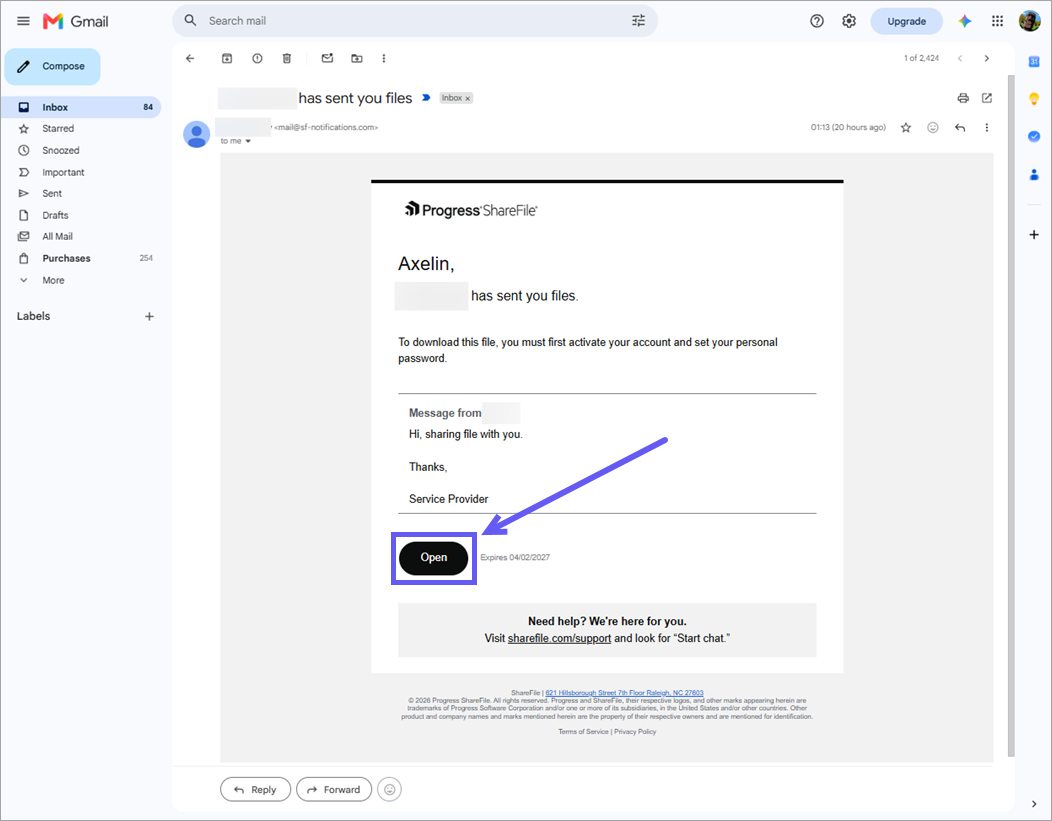This screenshot has height=821, width=1052.
Task: Open the sharefile.com/support link
Action: tap(560, 638)
